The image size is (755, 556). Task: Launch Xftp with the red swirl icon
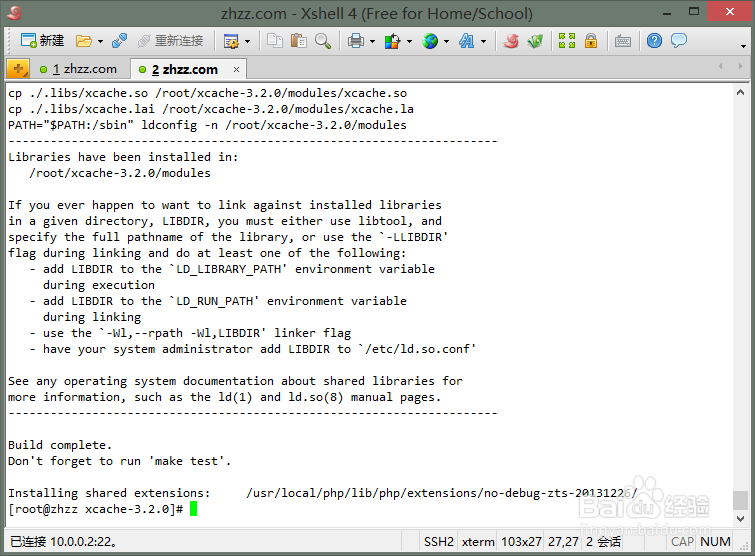(x=511, y=41)
